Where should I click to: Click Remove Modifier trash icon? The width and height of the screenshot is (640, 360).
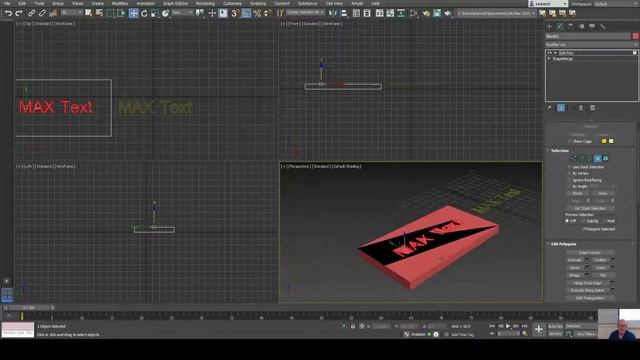[581, 108]
